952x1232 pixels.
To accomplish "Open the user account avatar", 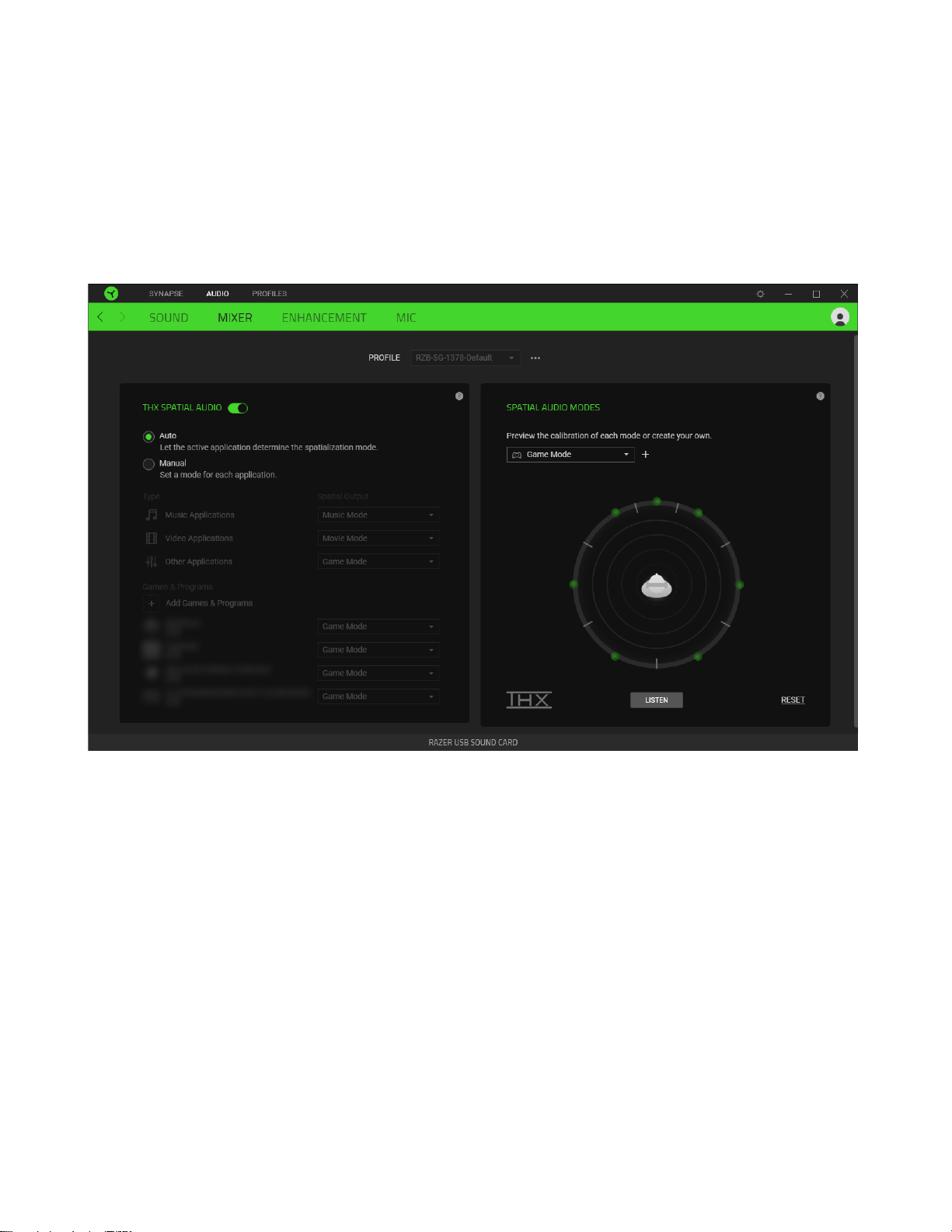I will [839, 317].
